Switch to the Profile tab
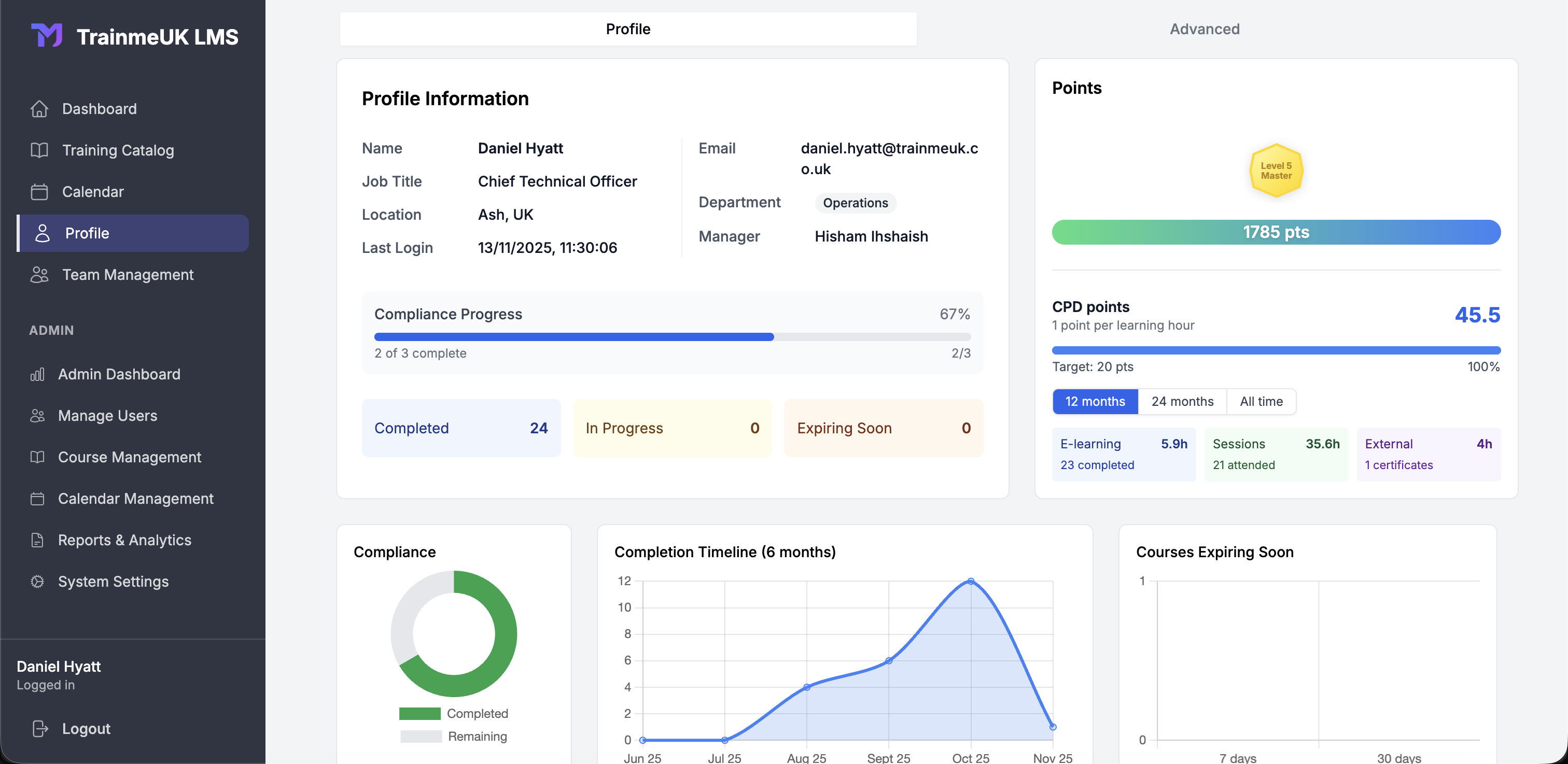 point(627,29)
